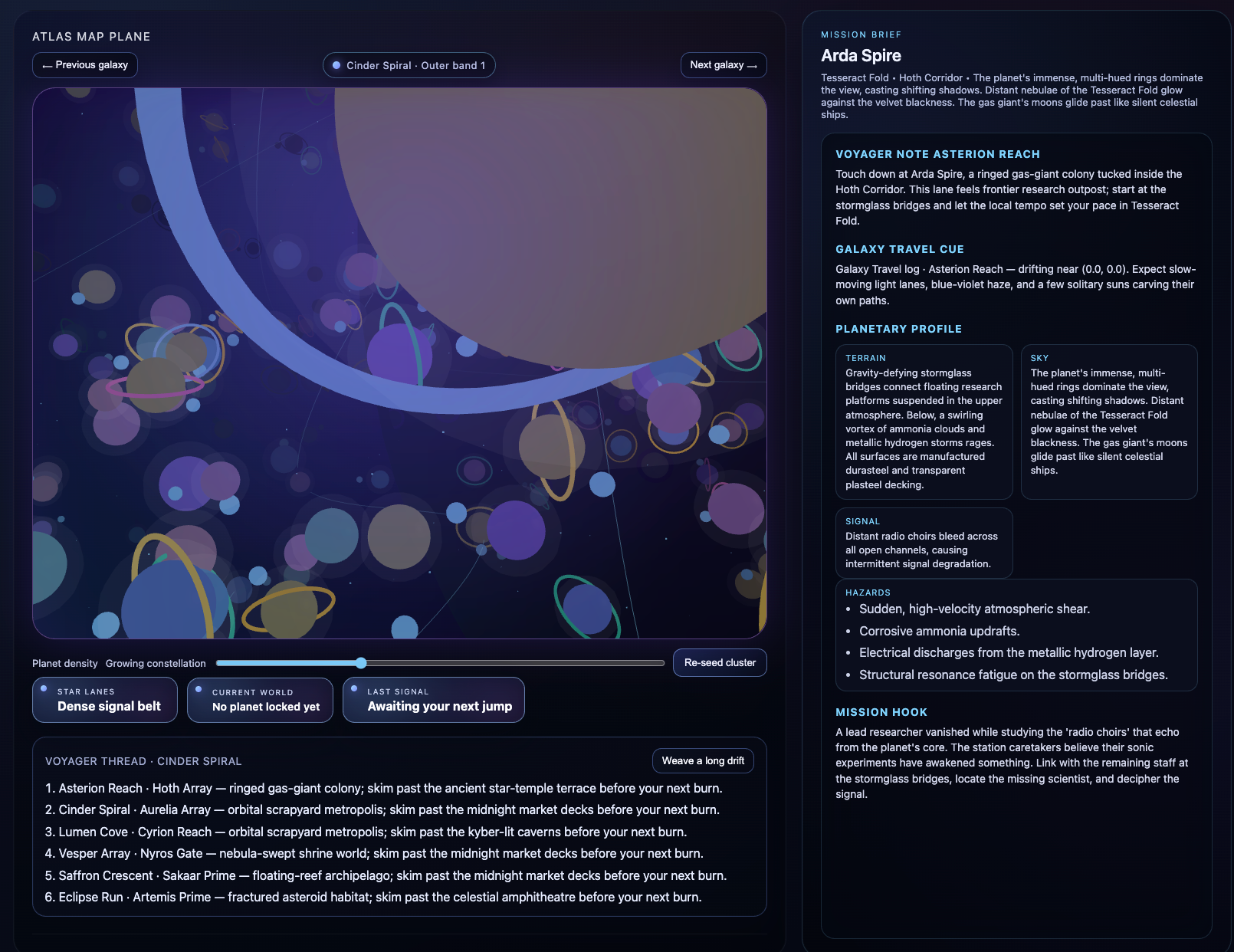Toggle the Star Lanes Dense signal belt chip
The height and width of the screenshot is (952, 1234).
(x=105, y=700)
